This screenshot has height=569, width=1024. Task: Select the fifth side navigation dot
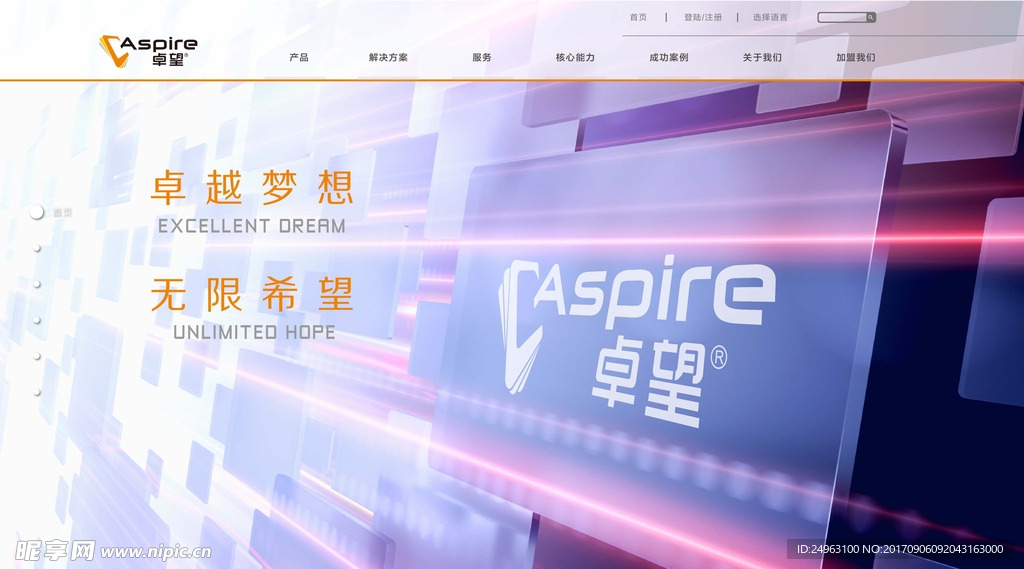pos(37,356)
